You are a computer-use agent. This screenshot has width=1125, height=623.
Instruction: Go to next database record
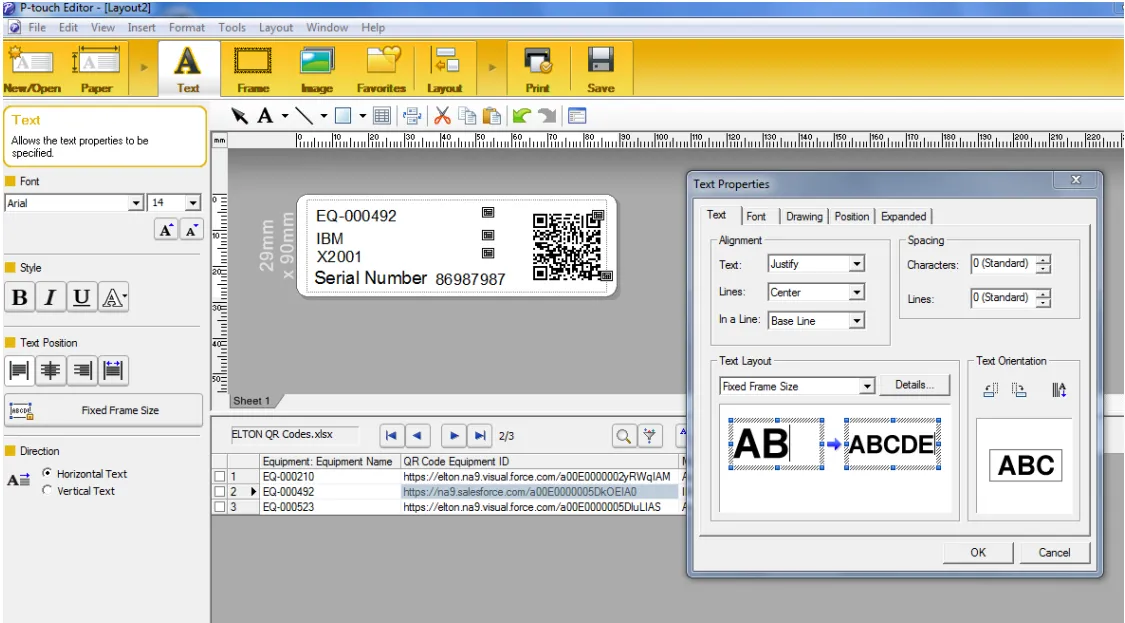453,436
